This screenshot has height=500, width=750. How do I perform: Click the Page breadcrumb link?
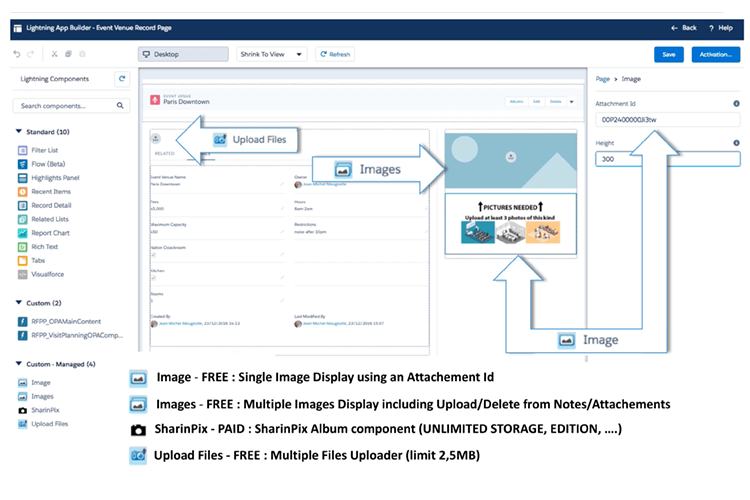pyautogui.click(x=602, y=79)
